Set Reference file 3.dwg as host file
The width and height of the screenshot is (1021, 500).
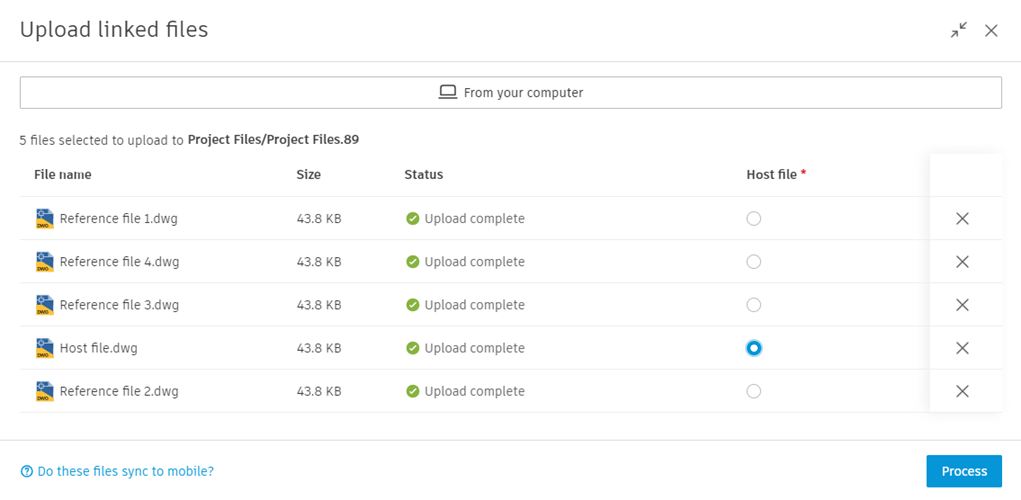[x=754, y=305]
